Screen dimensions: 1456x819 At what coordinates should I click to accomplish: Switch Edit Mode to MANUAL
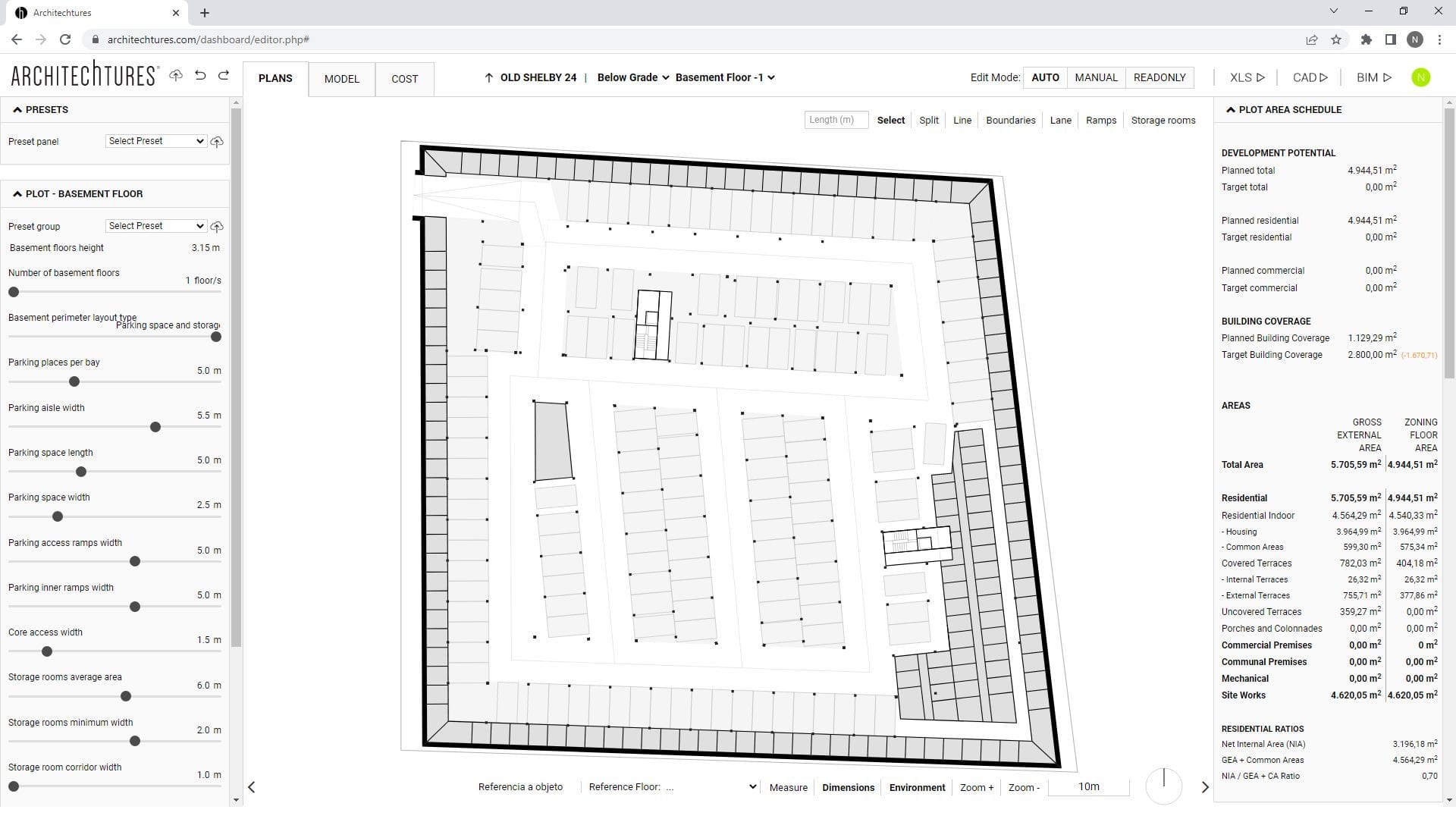(x=1096, y=77)
